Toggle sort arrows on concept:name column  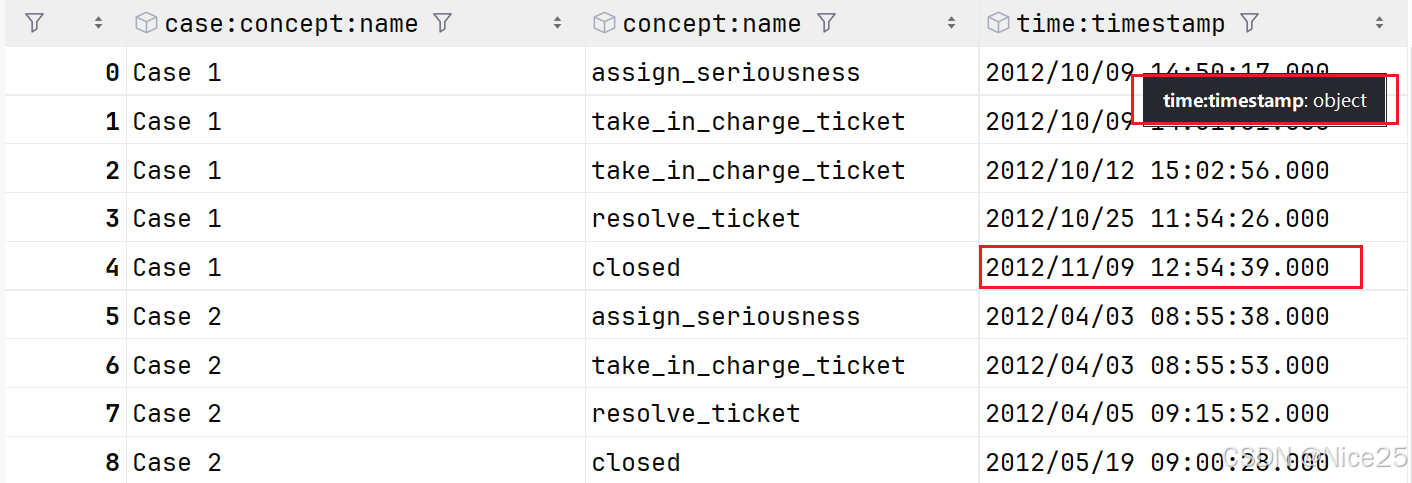pyautogui.click(x=949, y=23)
